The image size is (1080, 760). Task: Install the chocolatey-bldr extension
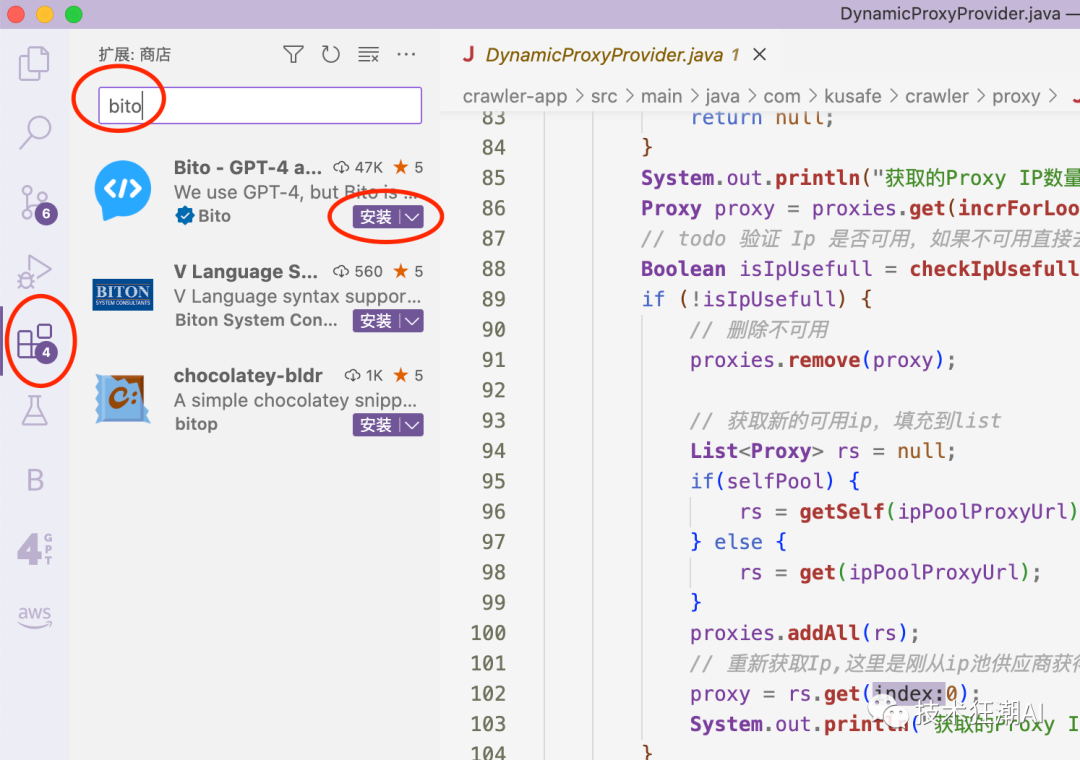tap(376, 425)
